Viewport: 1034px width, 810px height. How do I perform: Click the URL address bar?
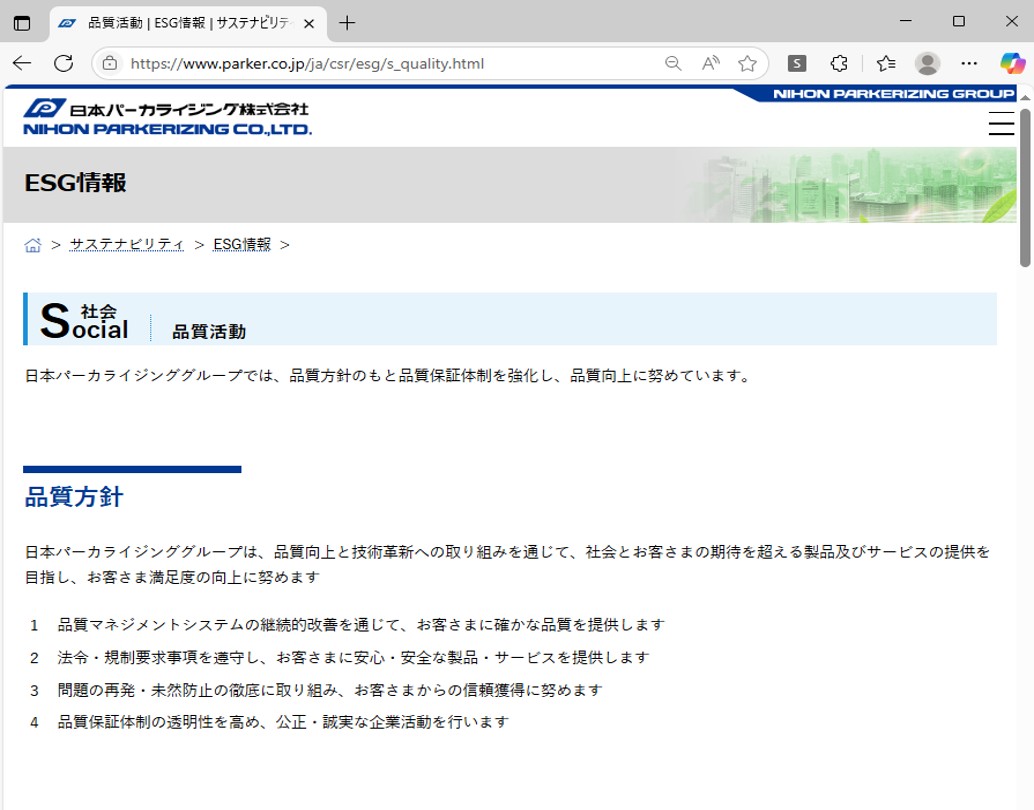307,63
